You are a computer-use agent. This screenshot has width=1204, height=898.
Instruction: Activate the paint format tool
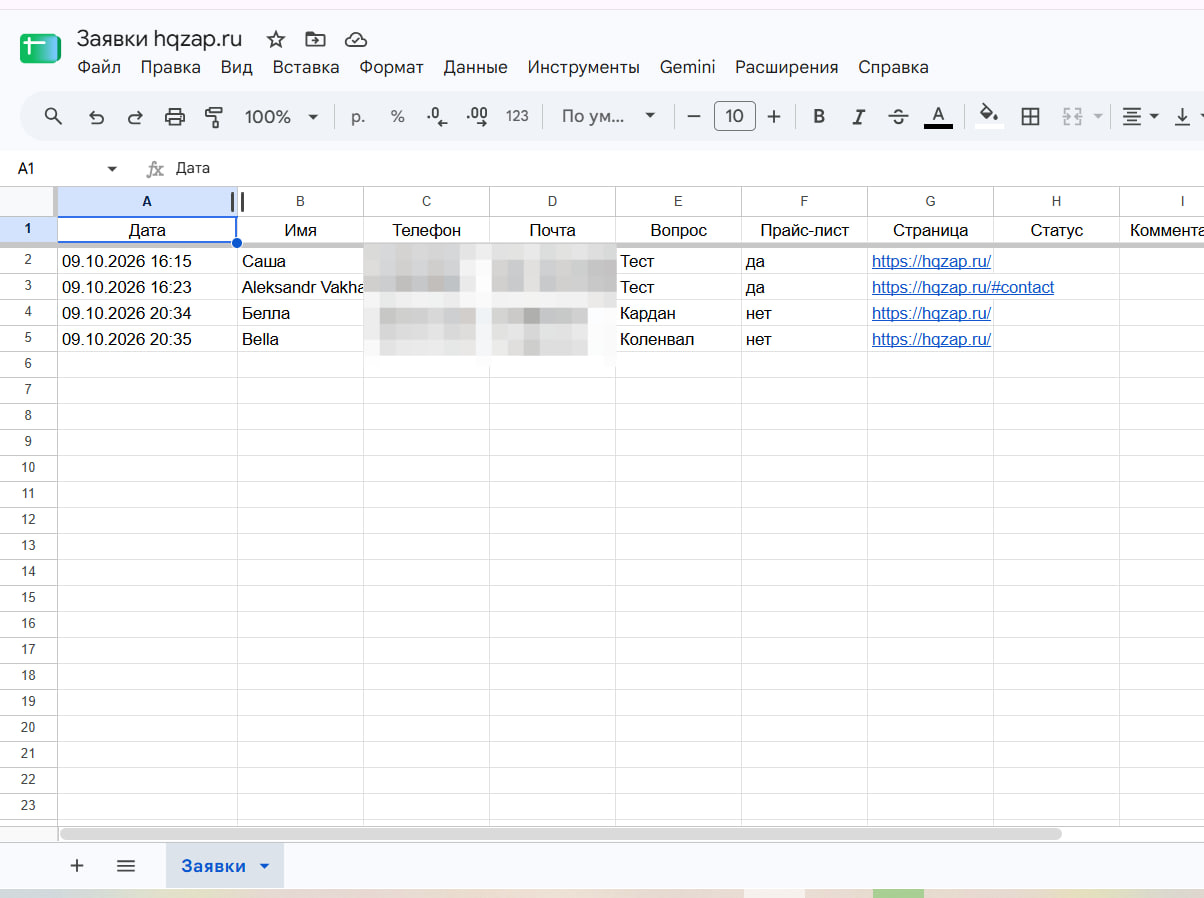tap(214, 117)
